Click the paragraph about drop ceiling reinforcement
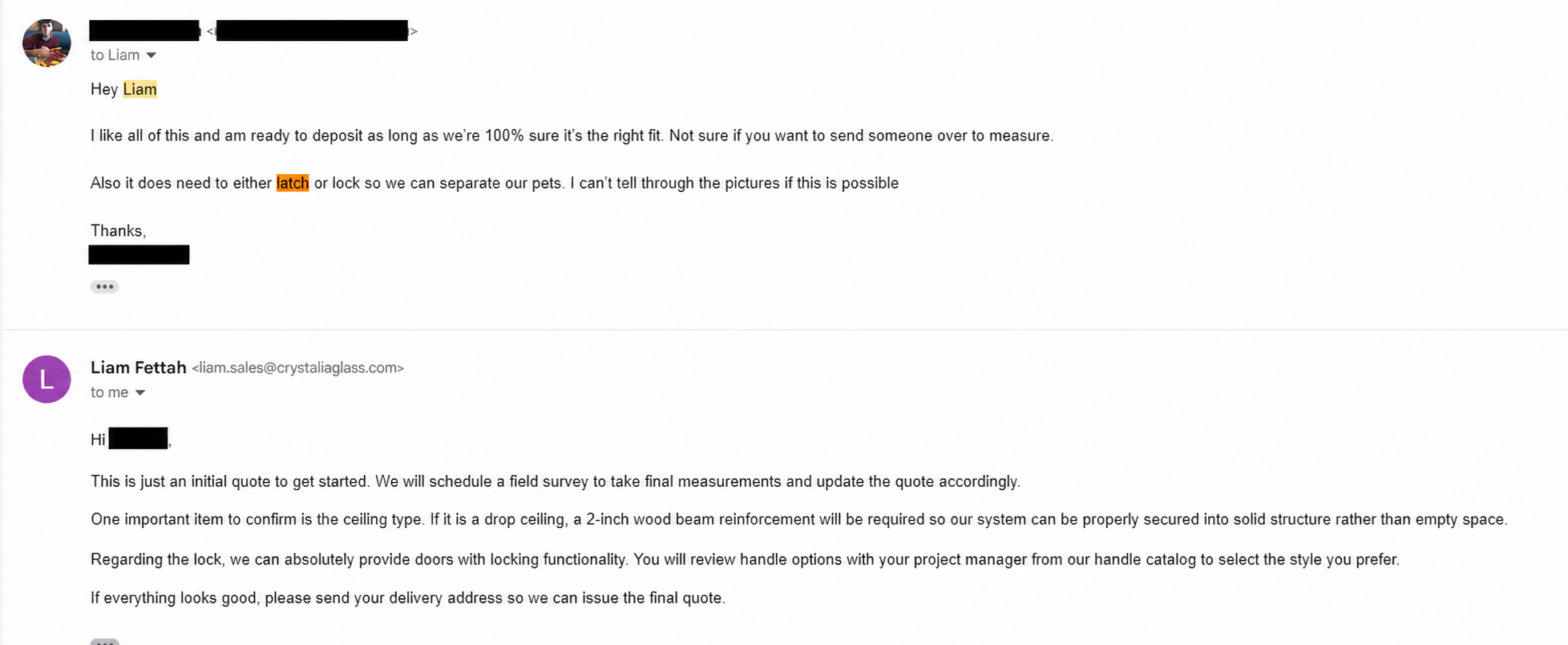This screenshot has height=645, width=1568. click(799, 519)
